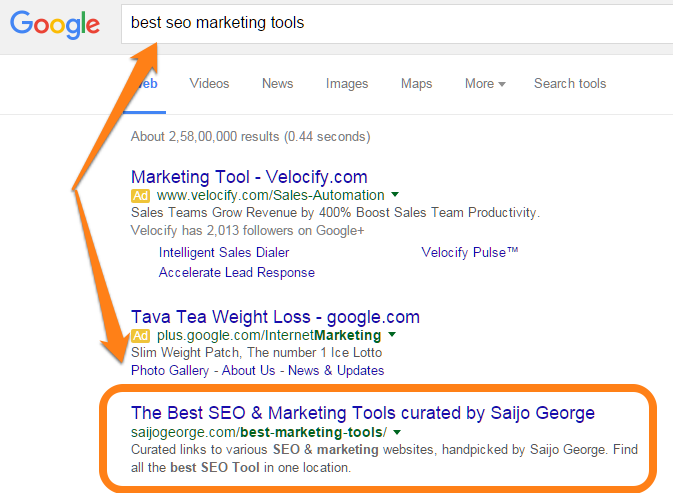Click the Ad badge beside velocify.com URL
Image resolution: width=673 pixels, height=493 pixels.
(141, 195)
